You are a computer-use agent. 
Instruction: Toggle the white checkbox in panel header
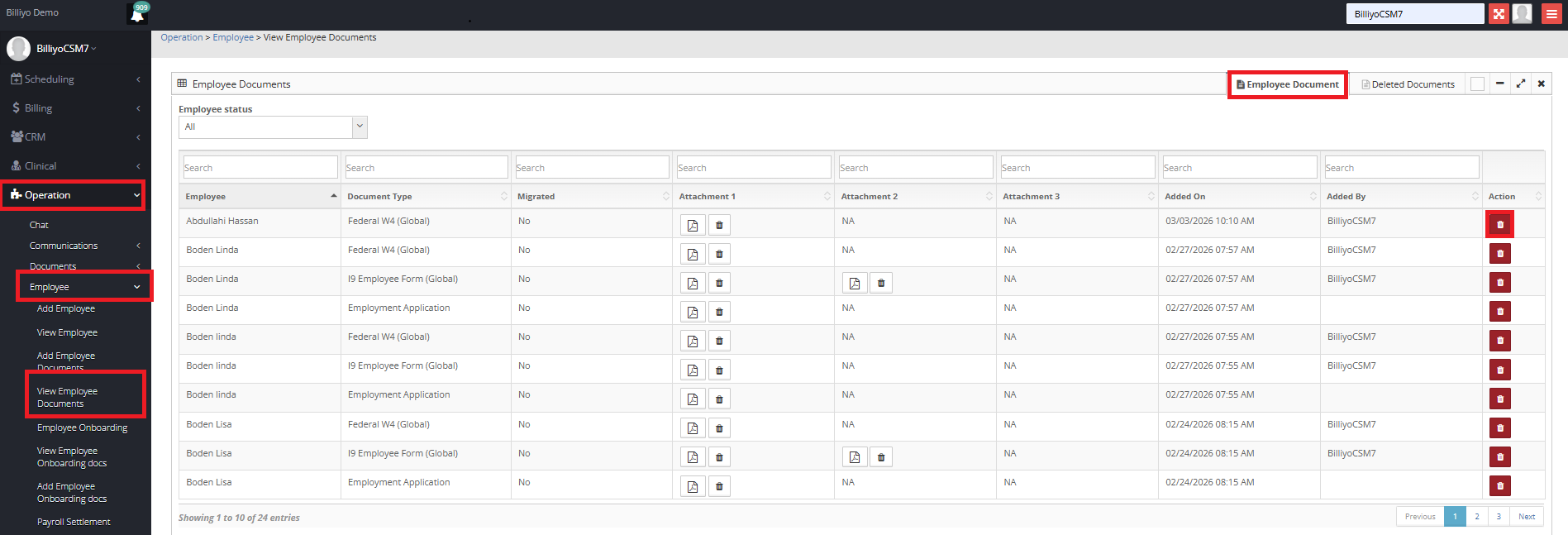(x=1477, y=84)
